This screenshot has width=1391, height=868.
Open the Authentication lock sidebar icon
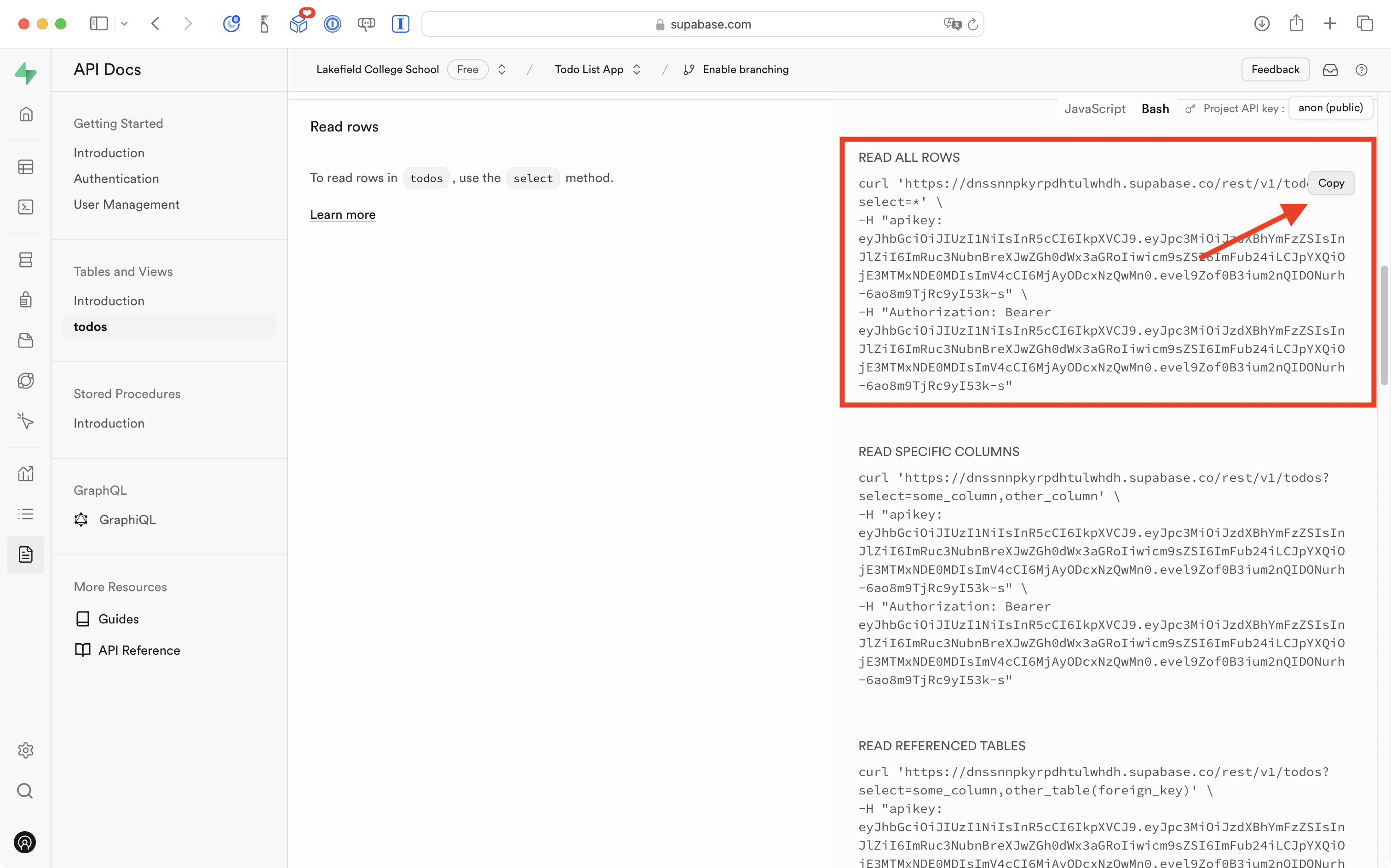coord(26,300)
